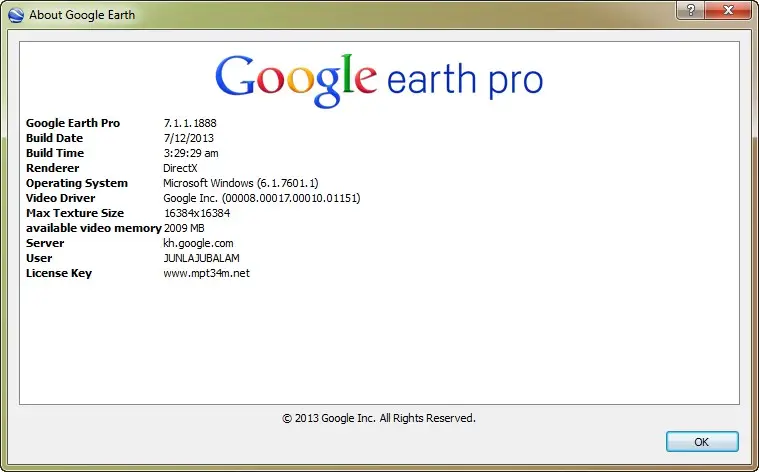Click the Google Earth Pro label
The height and width of the screenshot is (472, 759).
click(x=73, y=123)
